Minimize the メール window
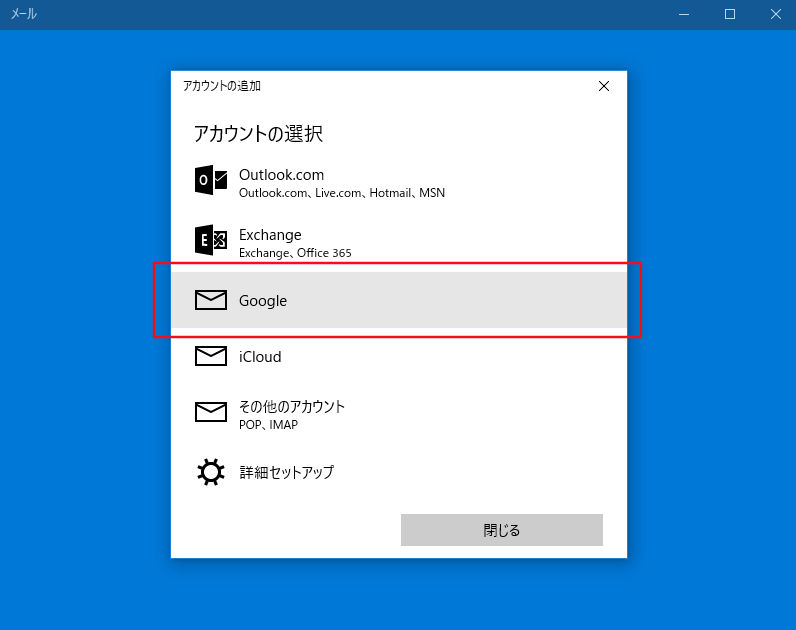 click(x=684, y=14)
